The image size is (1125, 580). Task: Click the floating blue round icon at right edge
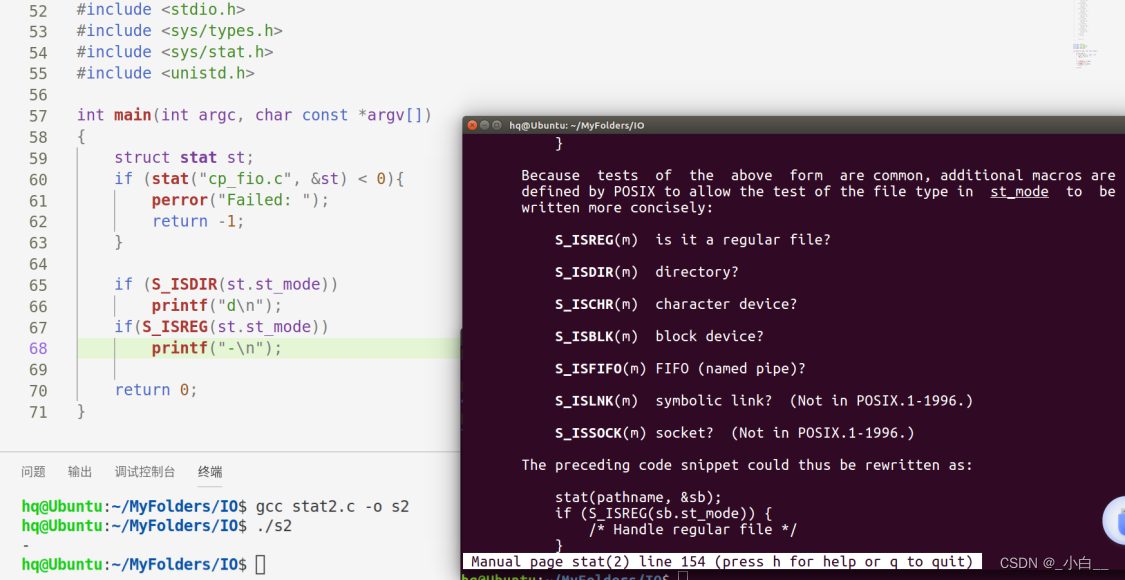[1116, 520]
